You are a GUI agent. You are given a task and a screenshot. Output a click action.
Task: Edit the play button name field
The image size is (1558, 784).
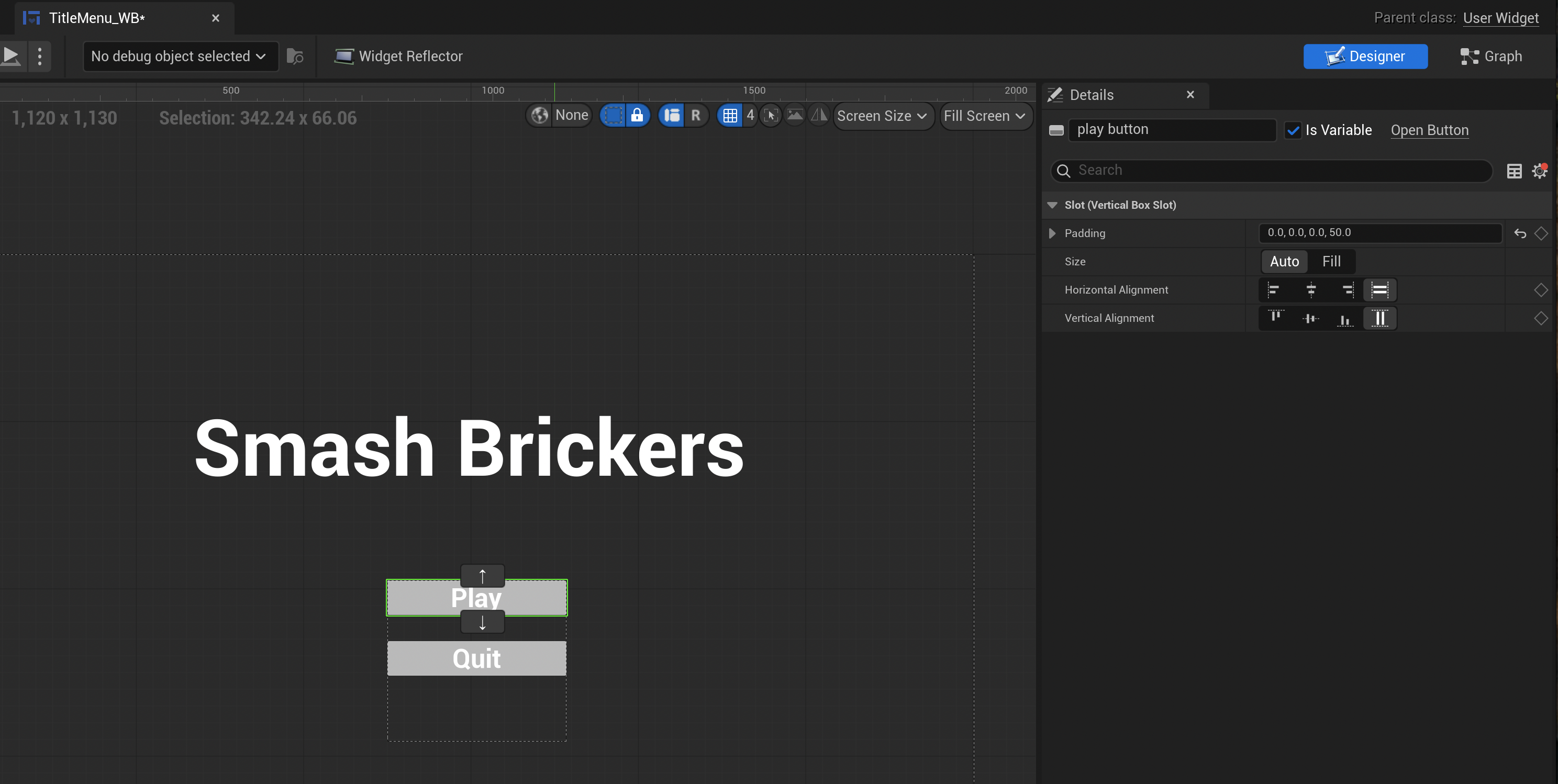[x=1172, y=129]
